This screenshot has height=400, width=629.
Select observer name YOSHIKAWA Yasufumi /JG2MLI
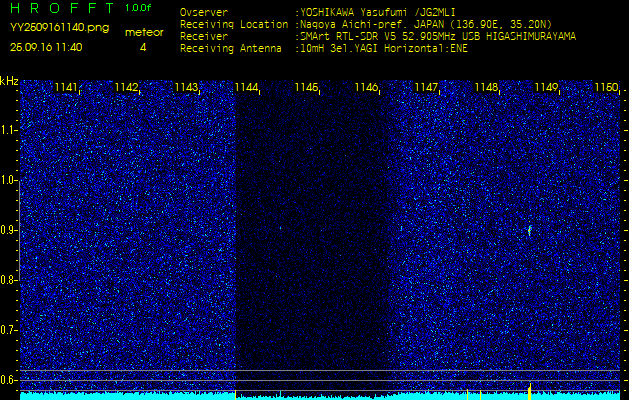tap(380, 12)
